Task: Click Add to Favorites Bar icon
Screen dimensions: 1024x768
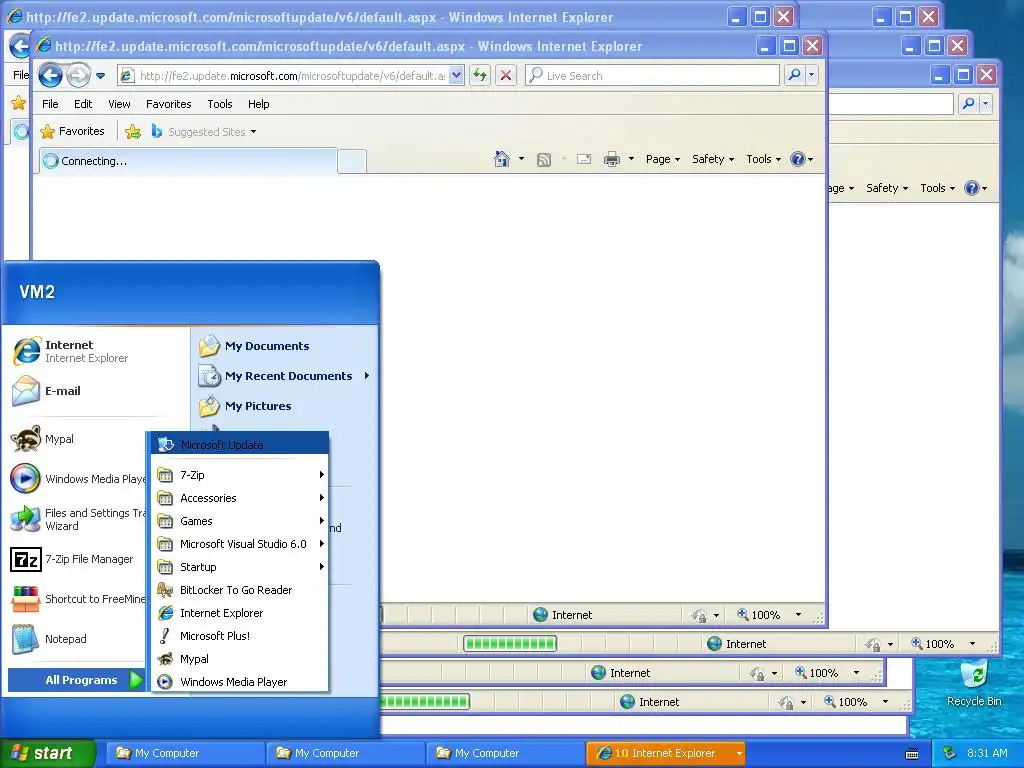Action: point(133,131)
